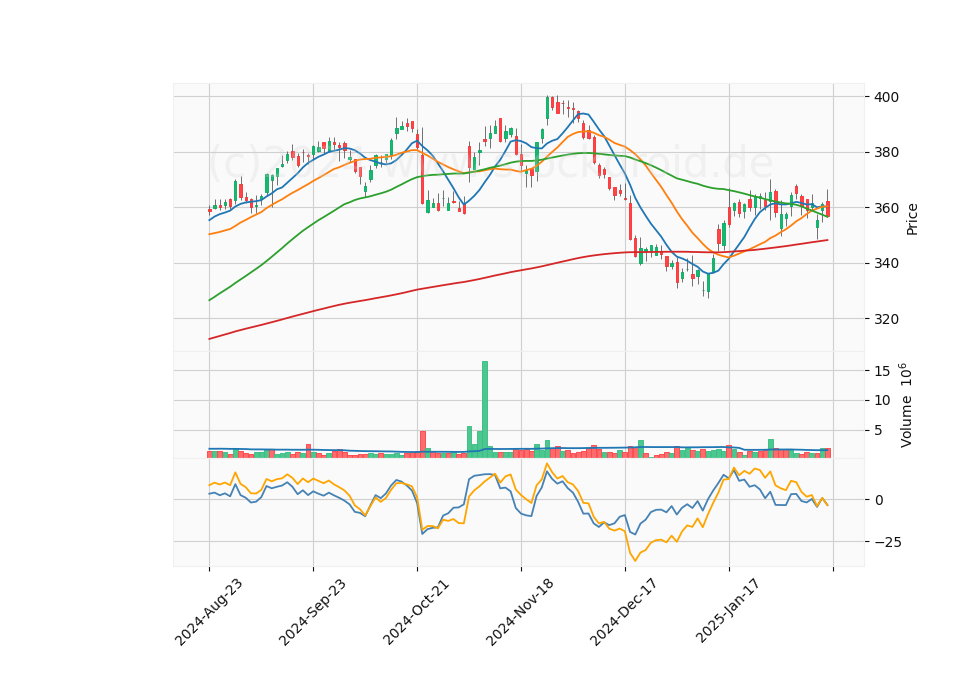Click the 0 oscillator axis value
Image resolution: width=960 pixels, height=690 pixels.
tap(879, 500)
